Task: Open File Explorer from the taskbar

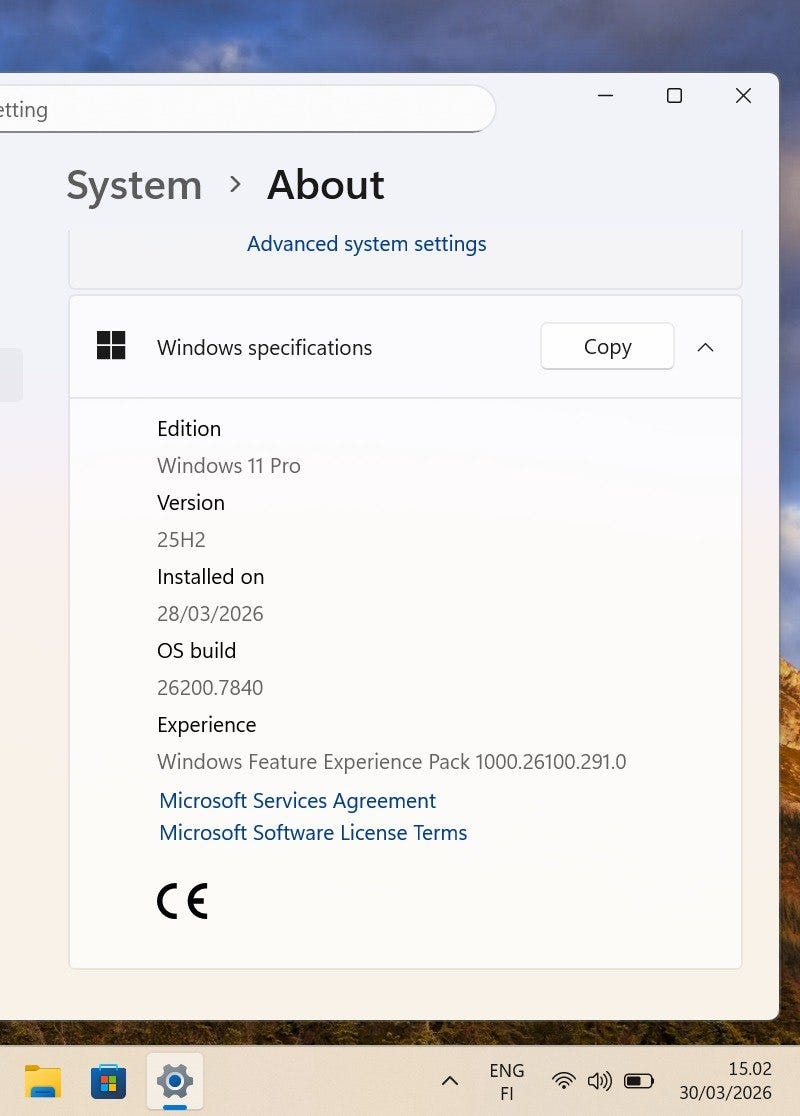Action: (x=43, y=1081)
